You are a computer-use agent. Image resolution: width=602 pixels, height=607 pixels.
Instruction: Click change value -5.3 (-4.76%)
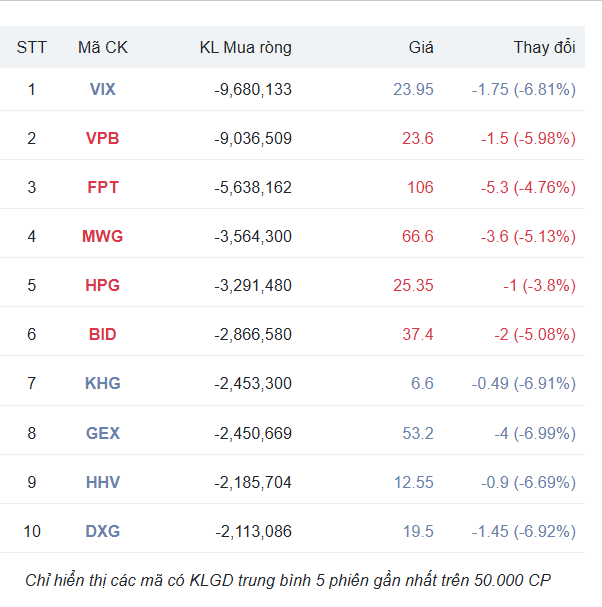(528, 188)
